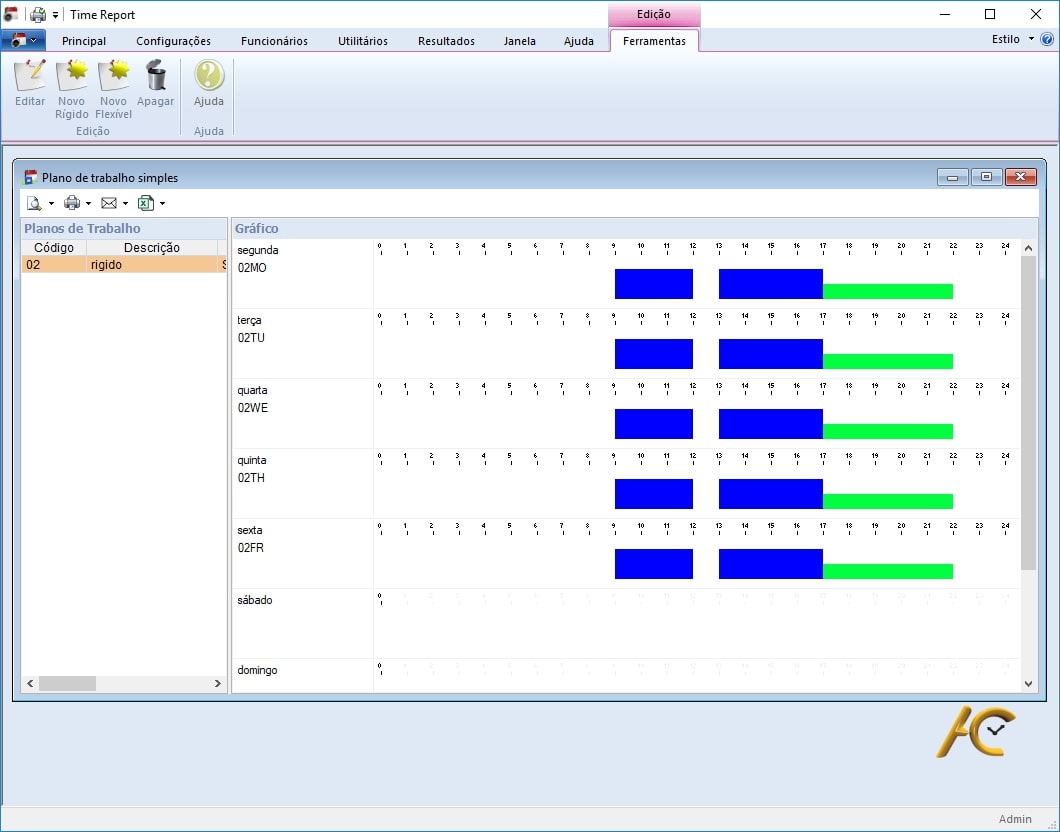Create a Novo Flexível work plan
Viewport: 1060px width, 832px height.
(x=113, y=77)
